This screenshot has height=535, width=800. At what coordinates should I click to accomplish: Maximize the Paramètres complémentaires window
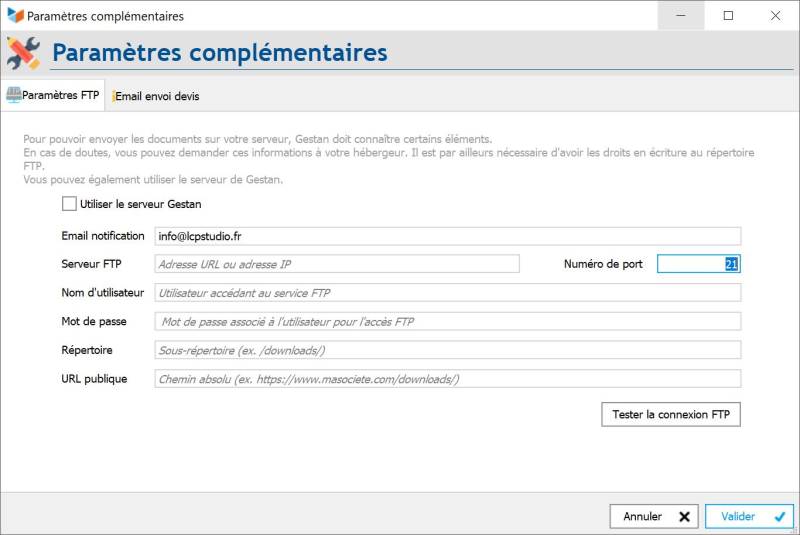[x=729, y=16]
